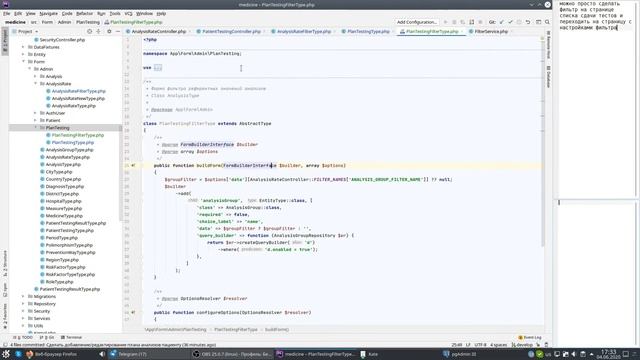Select AnalysisRateNewType.php in project tree

[76, 98]
